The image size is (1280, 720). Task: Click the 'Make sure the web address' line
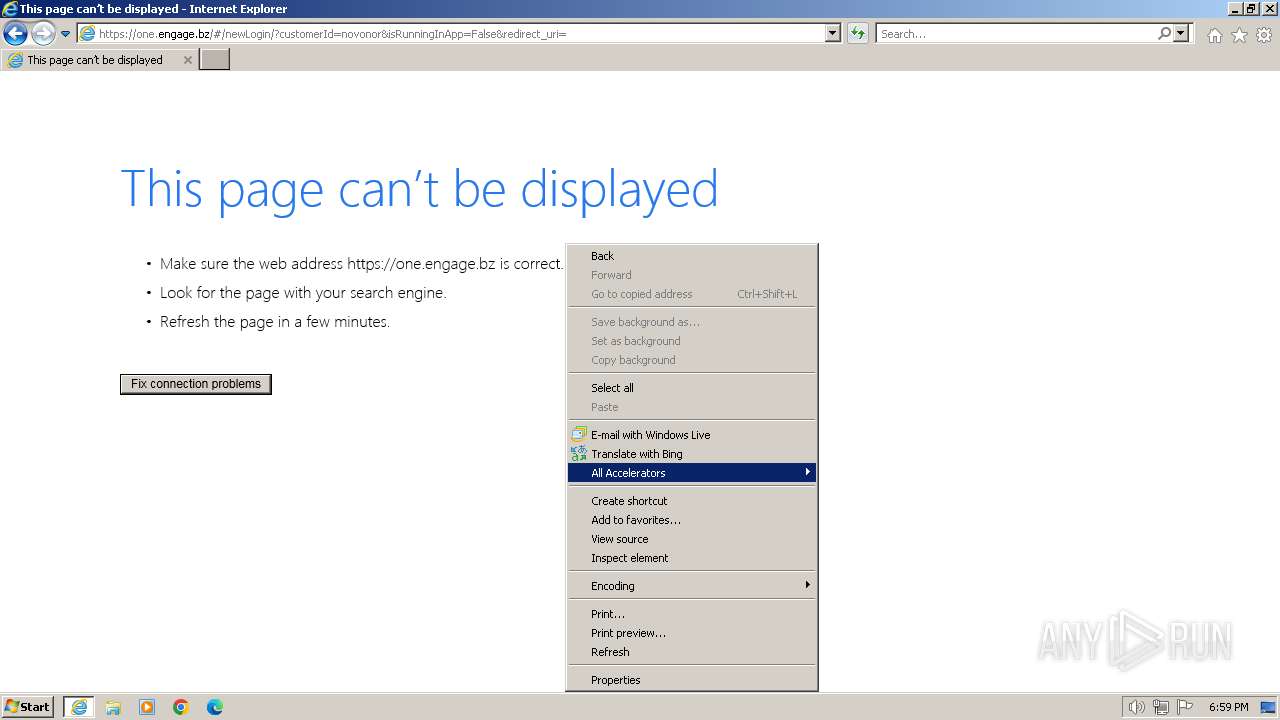[361, 264]
